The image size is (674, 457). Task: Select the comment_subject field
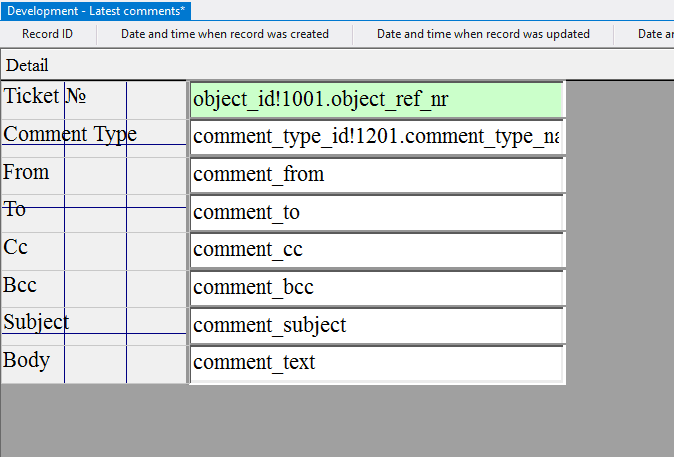coord(376,326)
